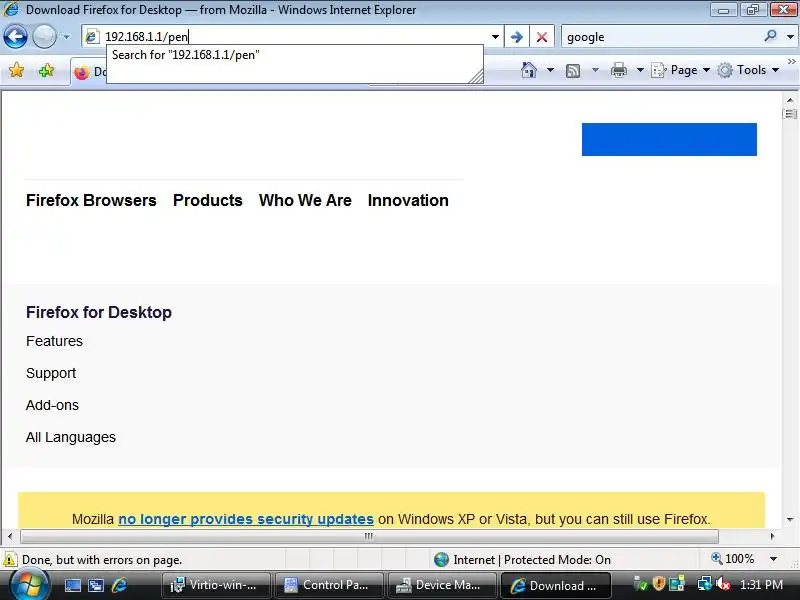Expand the Home button dropdown arrow
This screenshot has width=800, height=600.
point(550,70)
